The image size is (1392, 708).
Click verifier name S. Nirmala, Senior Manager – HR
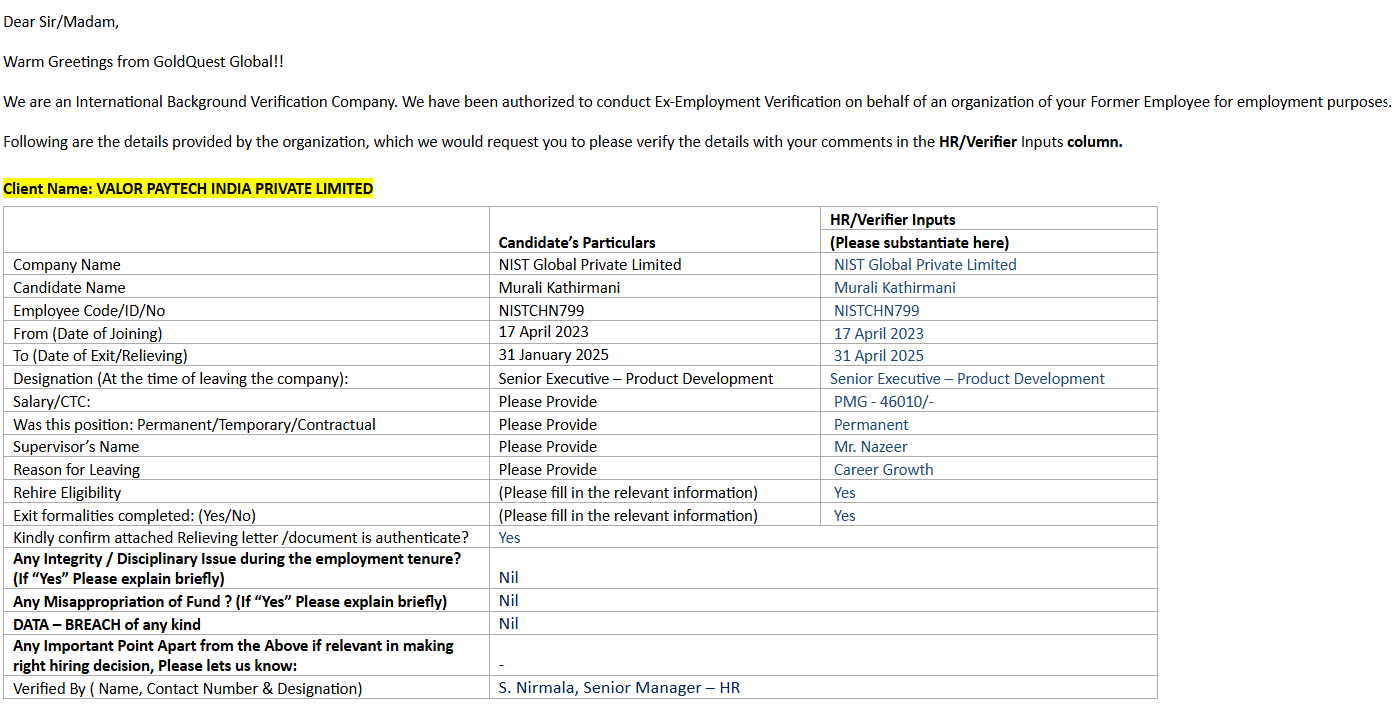(619, 688)
